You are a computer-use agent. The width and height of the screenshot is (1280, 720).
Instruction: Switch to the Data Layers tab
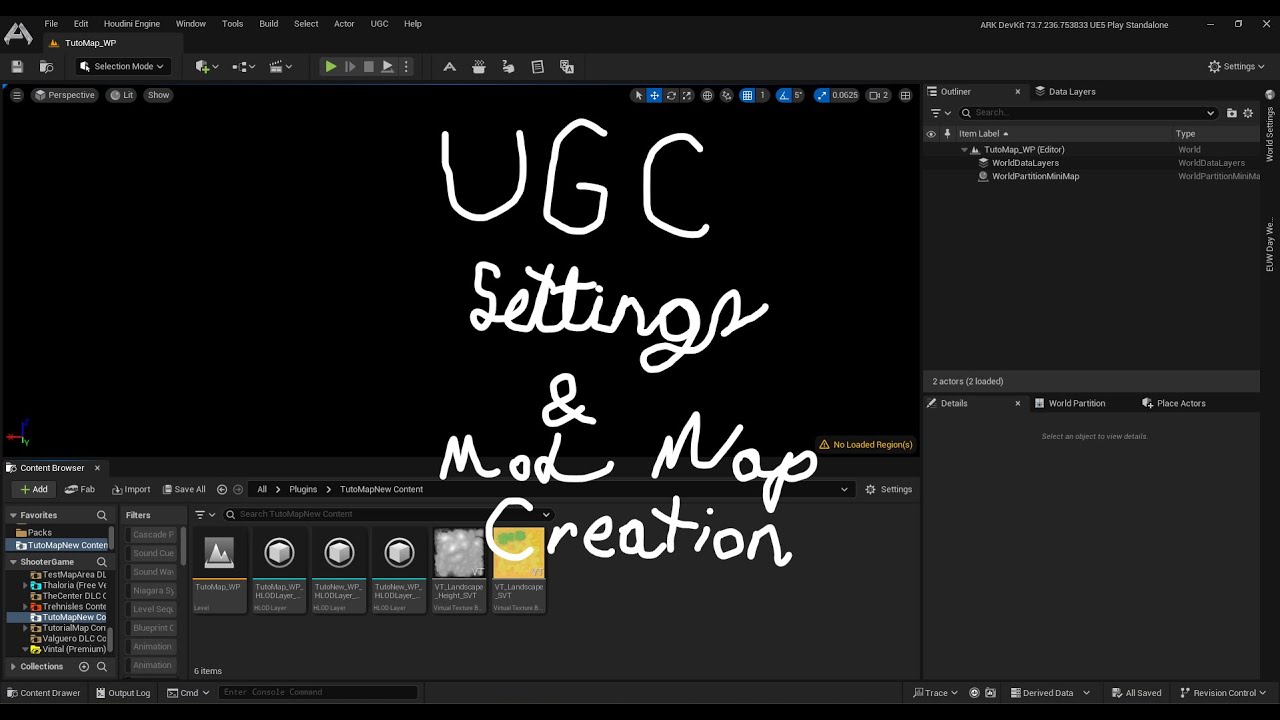[x=1071, y=91]
